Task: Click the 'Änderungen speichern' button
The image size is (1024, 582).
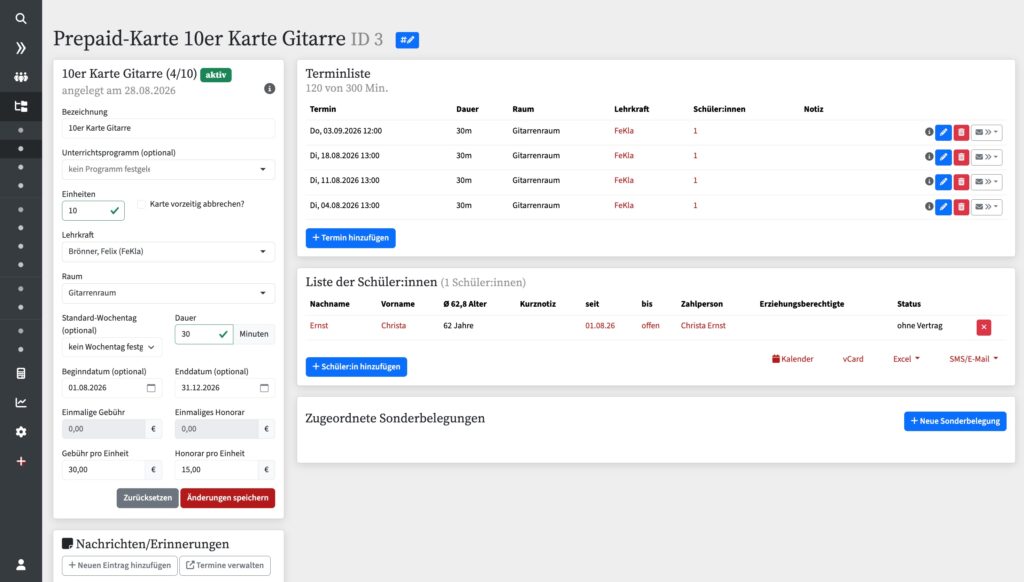Action: (x=227, y=498)
